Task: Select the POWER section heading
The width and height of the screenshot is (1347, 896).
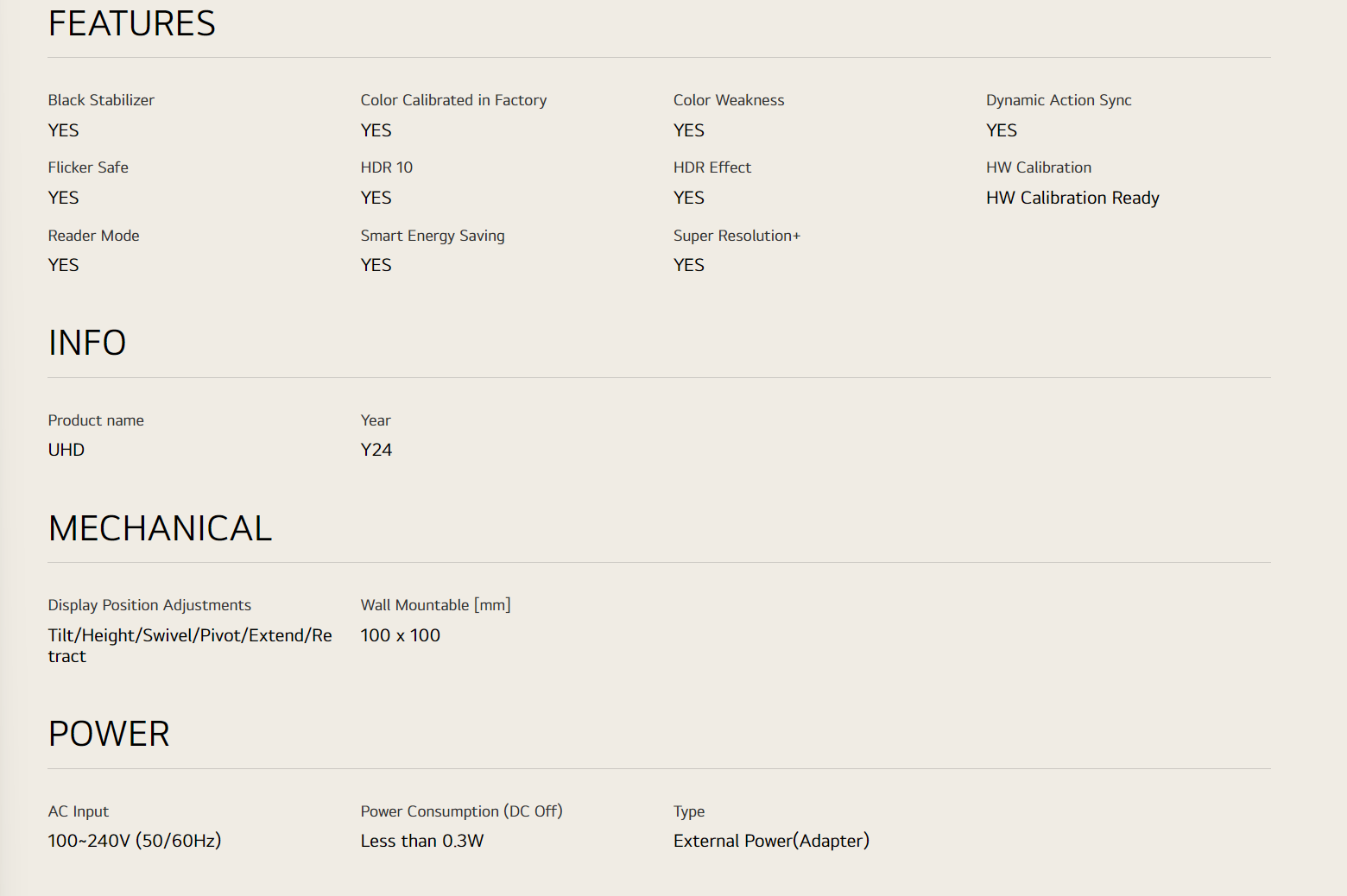Action: [x=109, y=734]
